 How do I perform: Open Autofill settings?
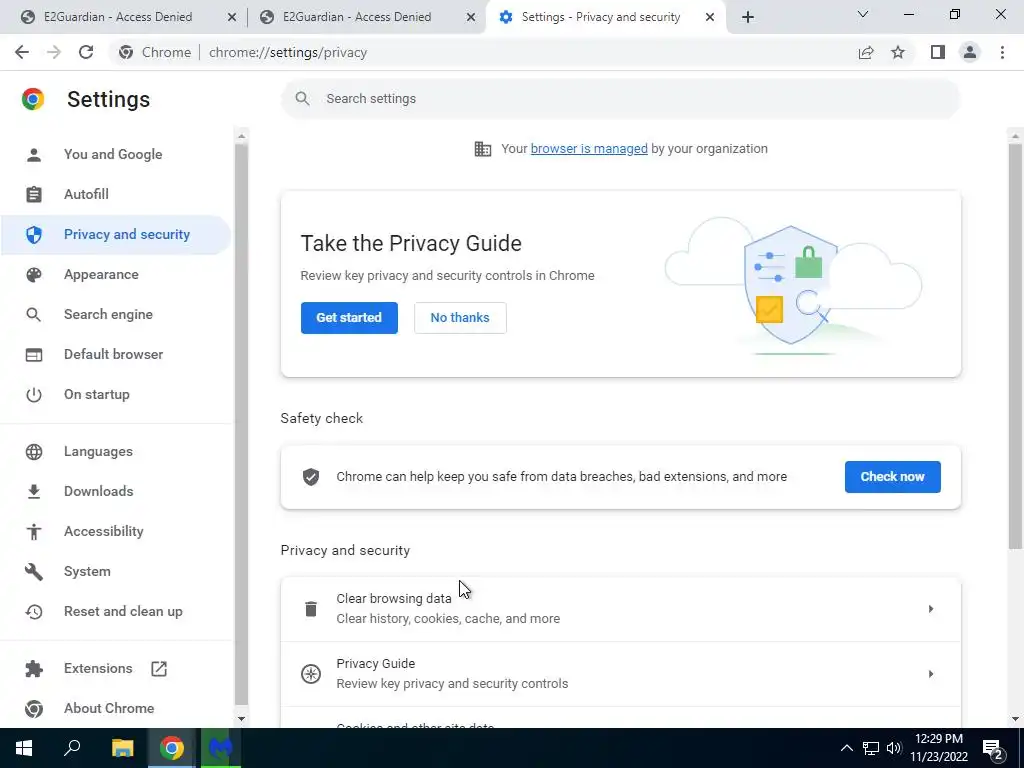pyautogui.click(x=116, y=195)
